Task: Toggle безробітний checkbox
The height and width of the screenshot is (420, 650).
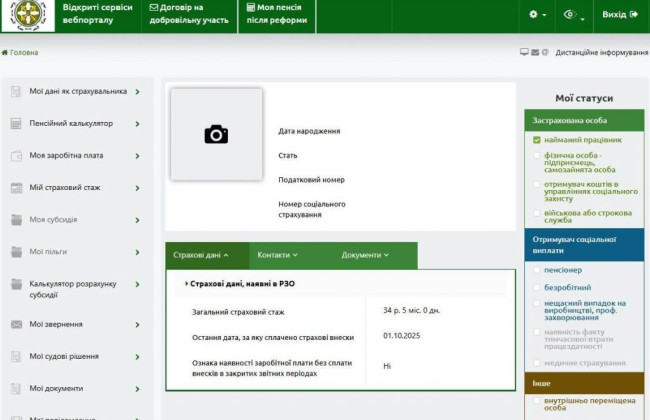Action: point(537,287)
